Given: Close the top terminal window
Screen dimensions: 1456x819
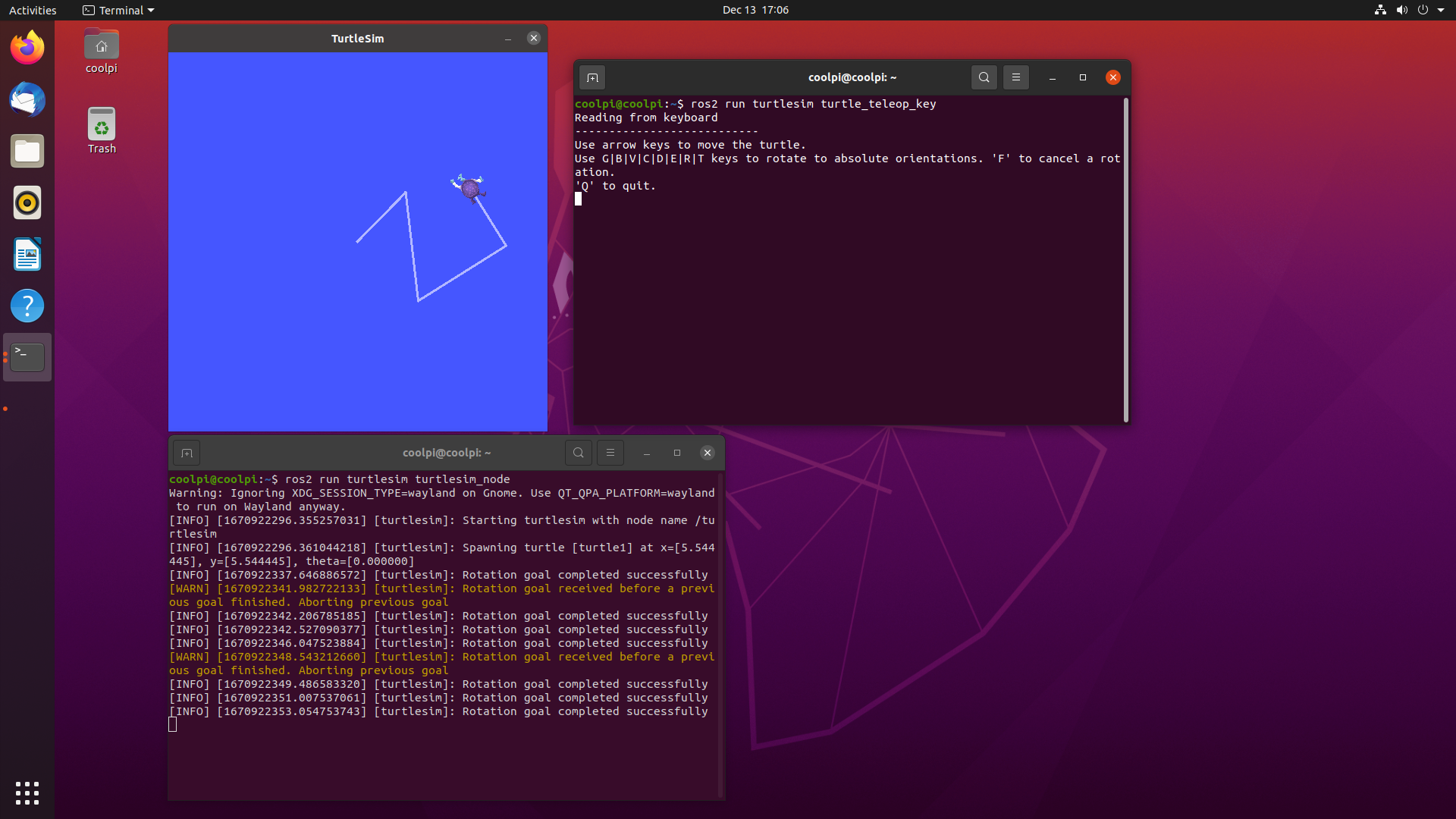Looking at the screenshot, I should [x=1113, y=77].
